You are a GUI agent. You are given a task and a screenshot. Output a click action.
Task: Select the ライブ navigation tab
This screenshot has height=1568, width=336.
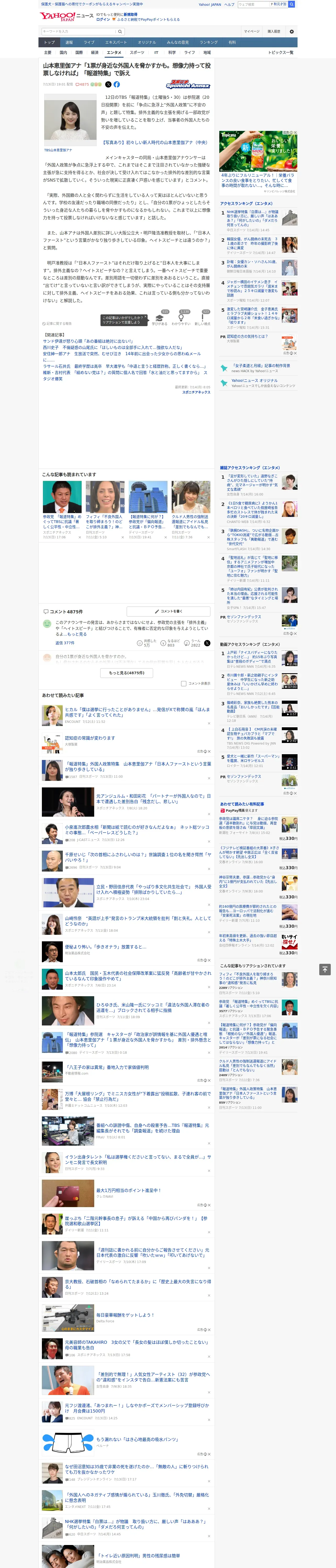(89, 43)
